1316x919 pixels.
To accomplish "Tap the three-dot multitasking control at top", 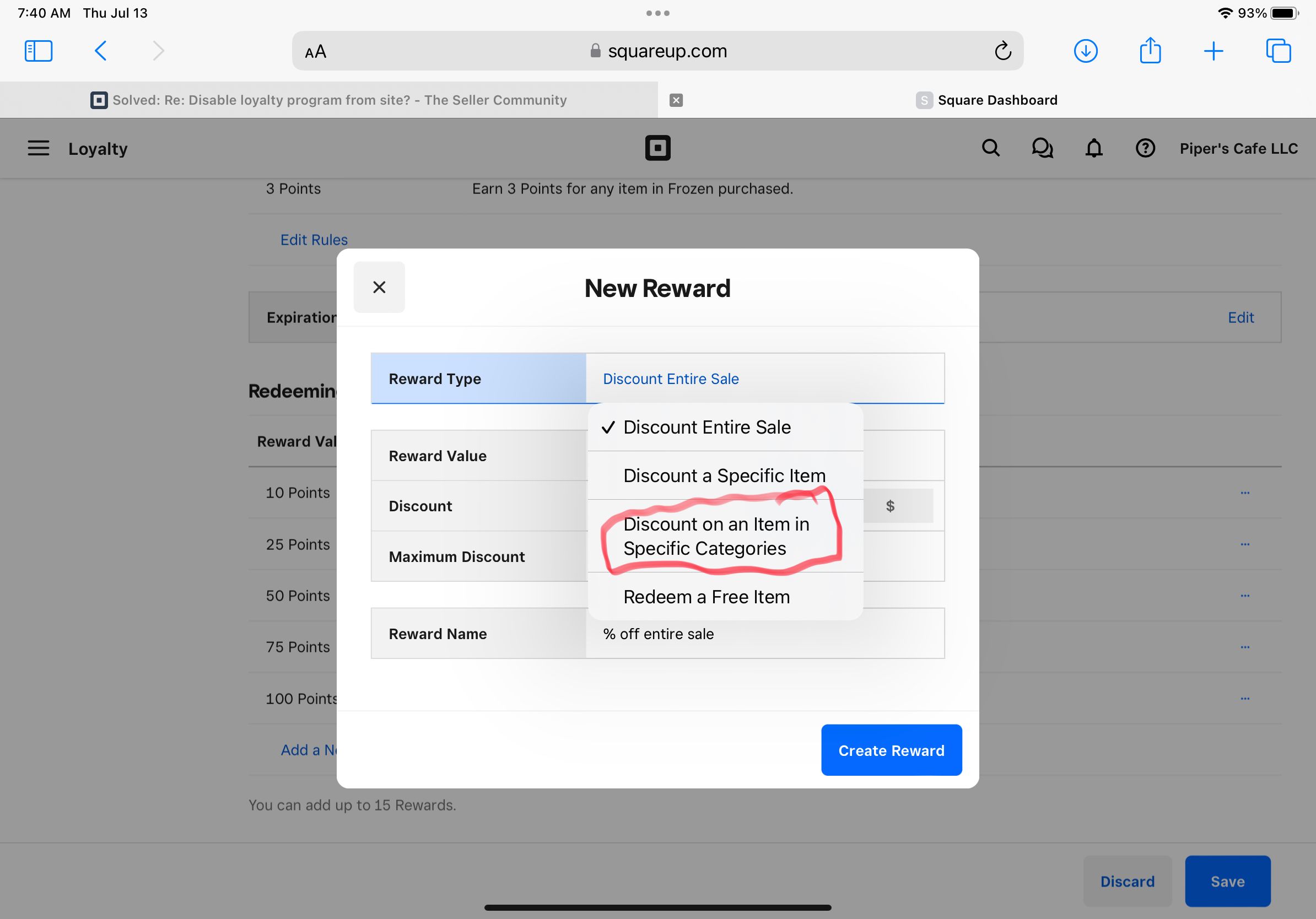I will [x=657, y=13].
